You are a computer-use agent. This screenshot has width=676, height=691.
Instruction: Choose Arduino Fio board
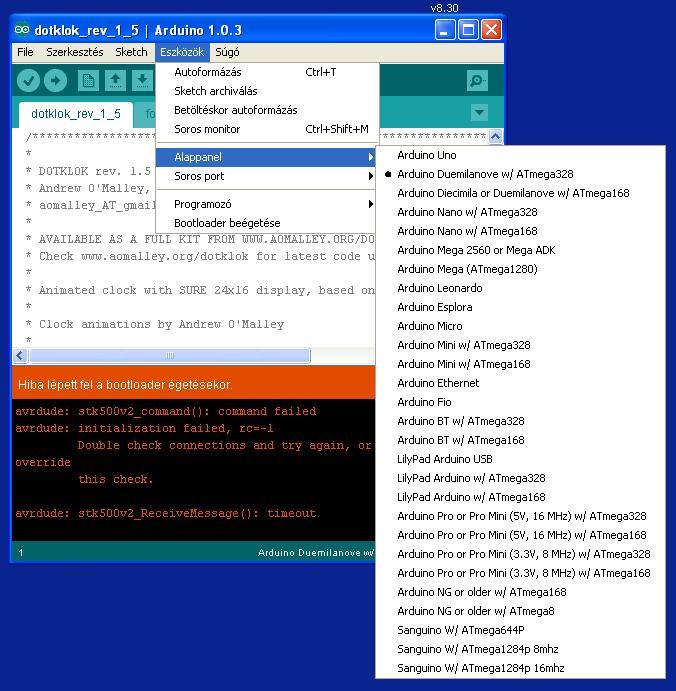(520, 402)
